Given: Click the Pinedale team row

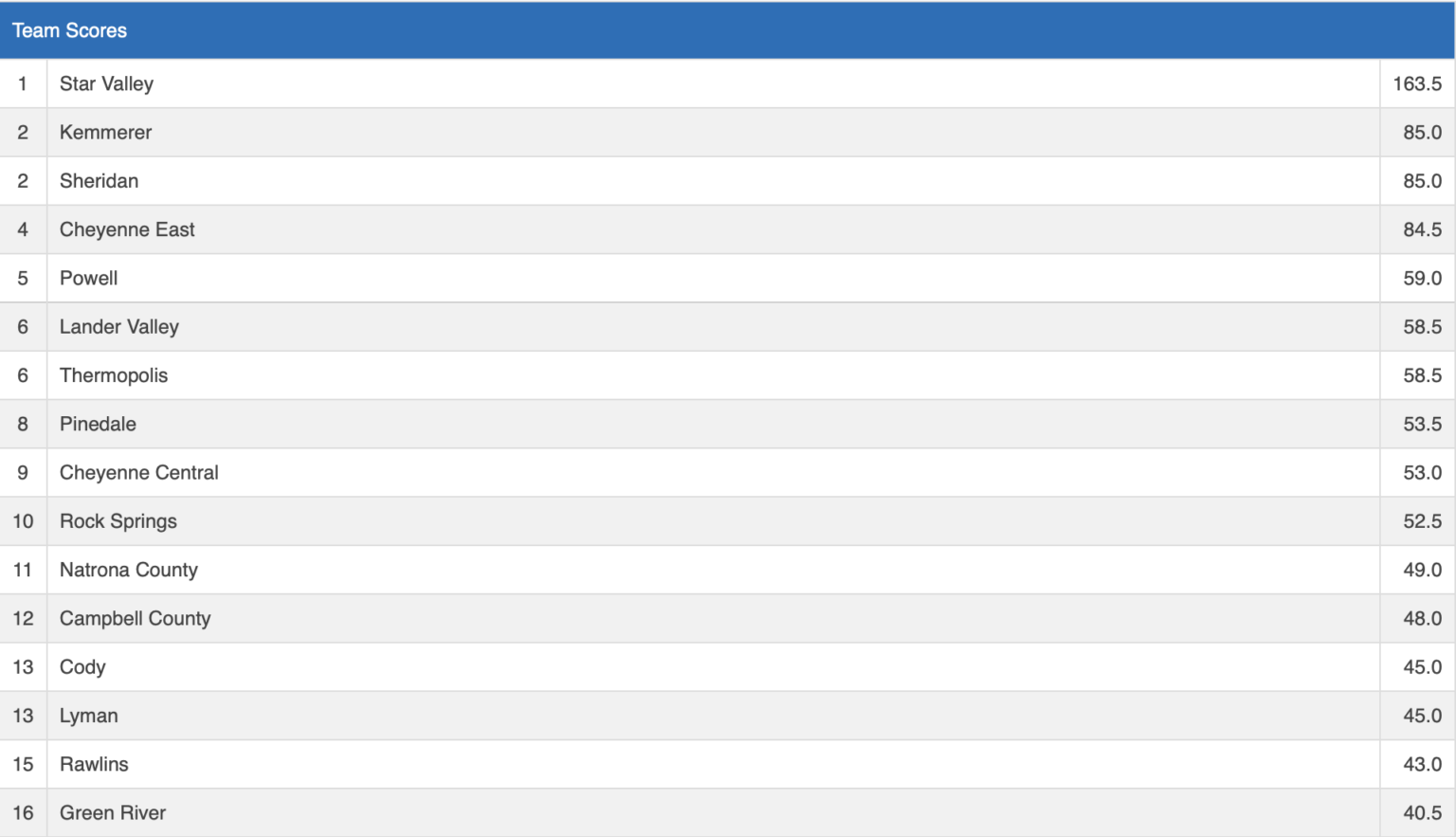Looking at the screenshot, I should [x=98, y=424].
